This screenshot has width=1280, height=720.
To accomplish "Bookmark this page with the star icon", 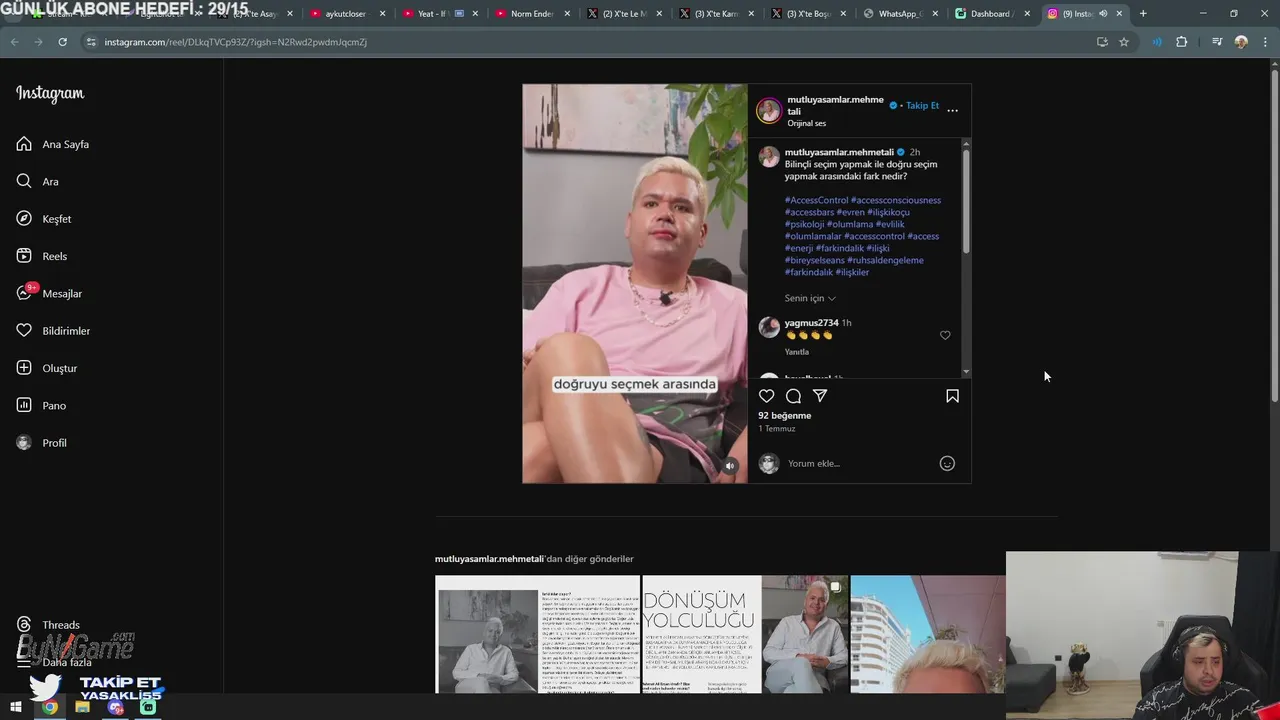I will 1124,42.
